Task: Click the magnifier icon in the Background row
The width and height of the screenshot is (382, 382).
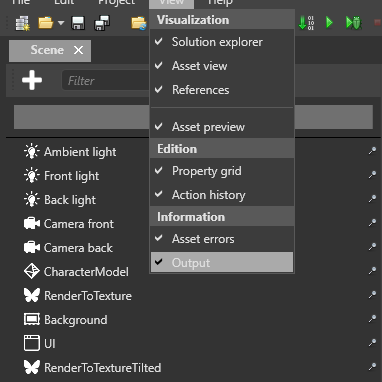Action: point(372,319)
